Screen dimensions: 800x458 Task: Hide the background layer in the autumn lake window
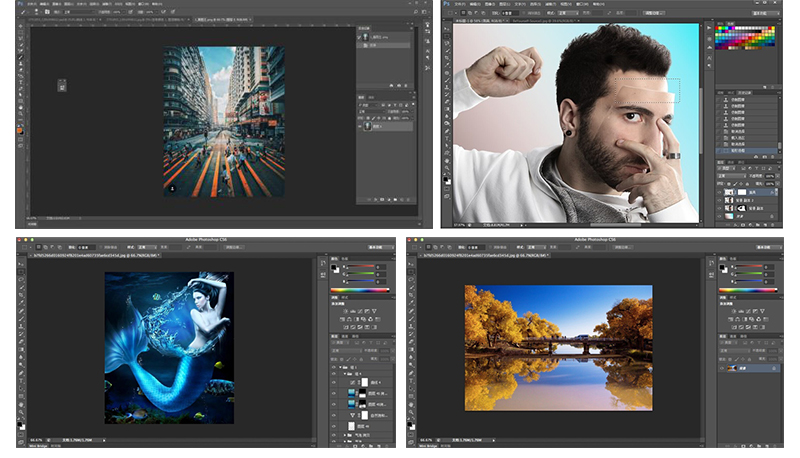pos(723,367)
